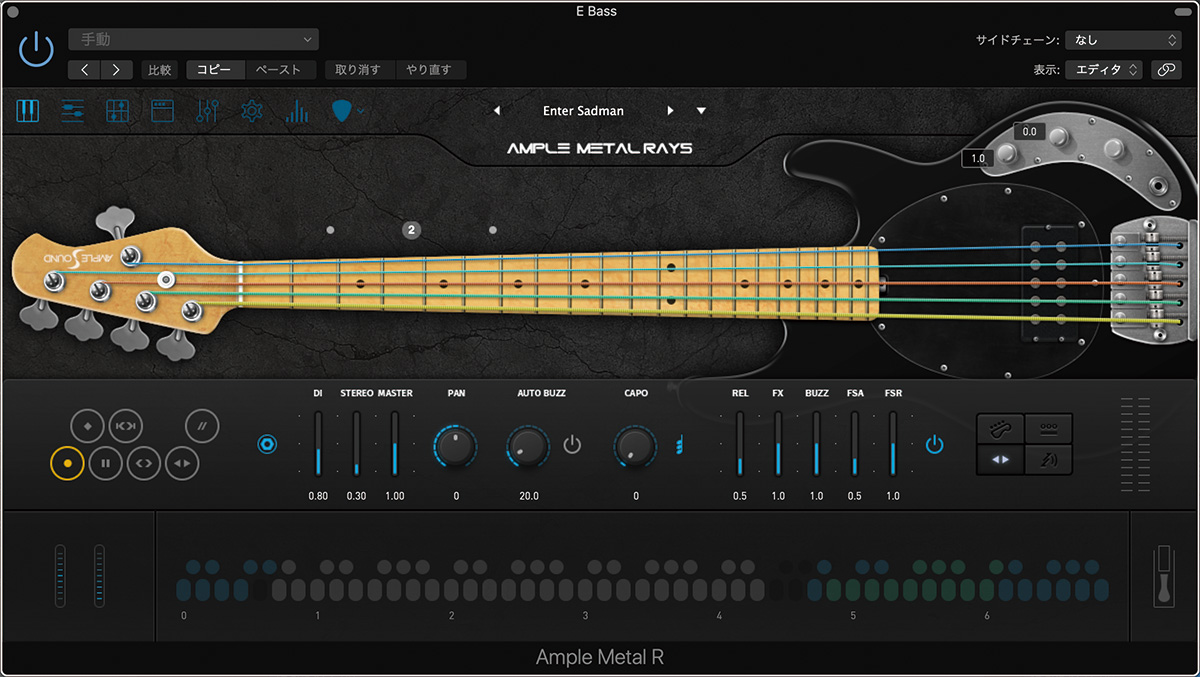Click the PAN knob
Viewport: 1200px width, 677px height.
[x=455, y=445]
